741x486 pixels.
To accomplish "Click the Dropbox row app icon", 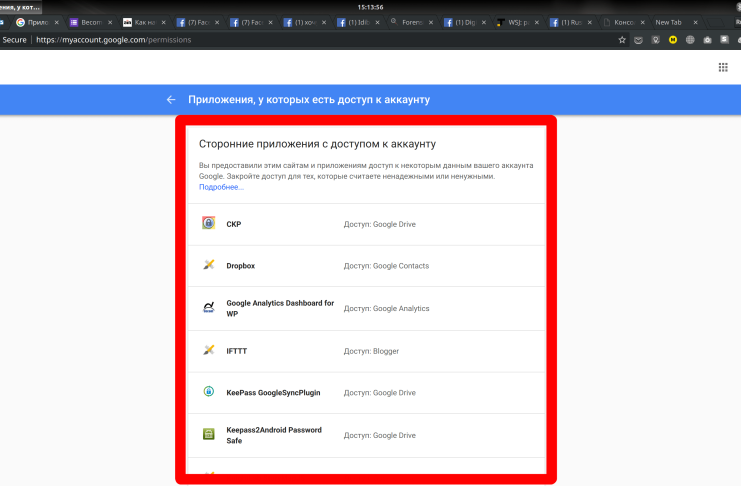I will (x=208, y=264).
